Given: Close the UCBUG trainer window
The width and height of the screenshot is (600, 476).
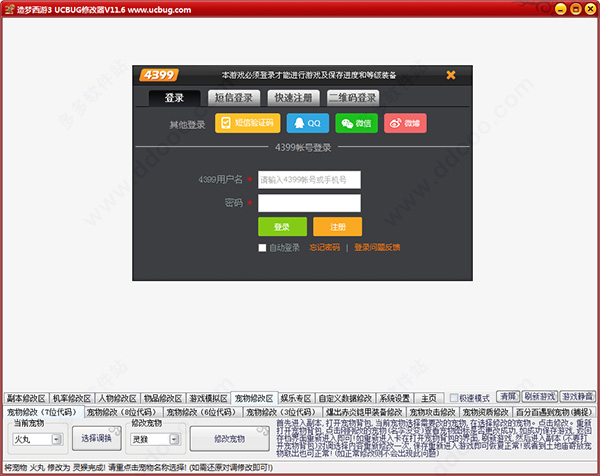Looking at the screenshot, I should click(590, 9).
